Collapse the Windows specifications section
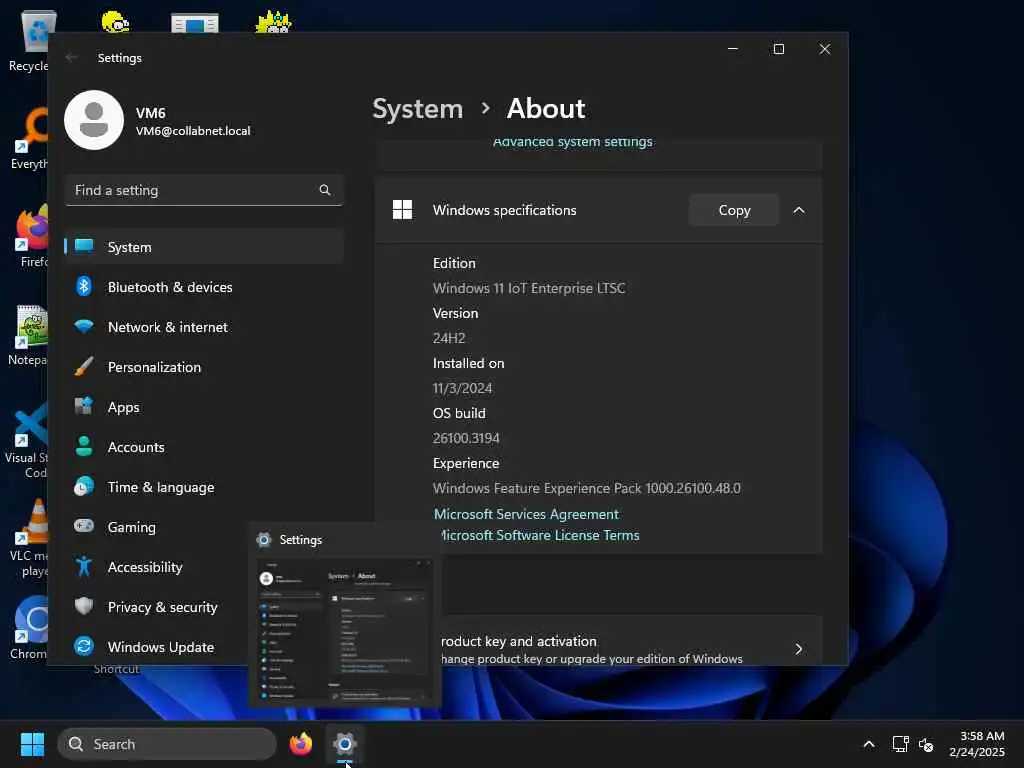Screen dimensions: 1024x768 coord(799,210)
